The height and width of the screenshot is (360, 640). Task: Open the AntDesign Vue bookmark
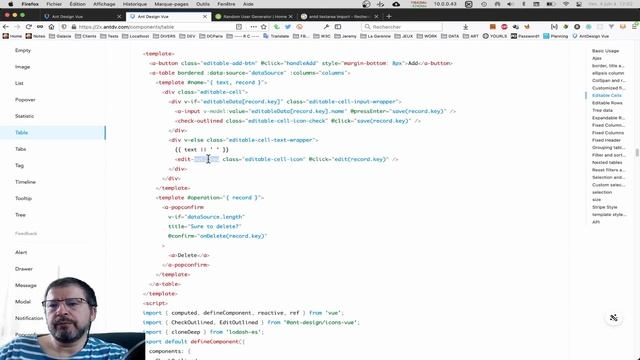[590, 36]
